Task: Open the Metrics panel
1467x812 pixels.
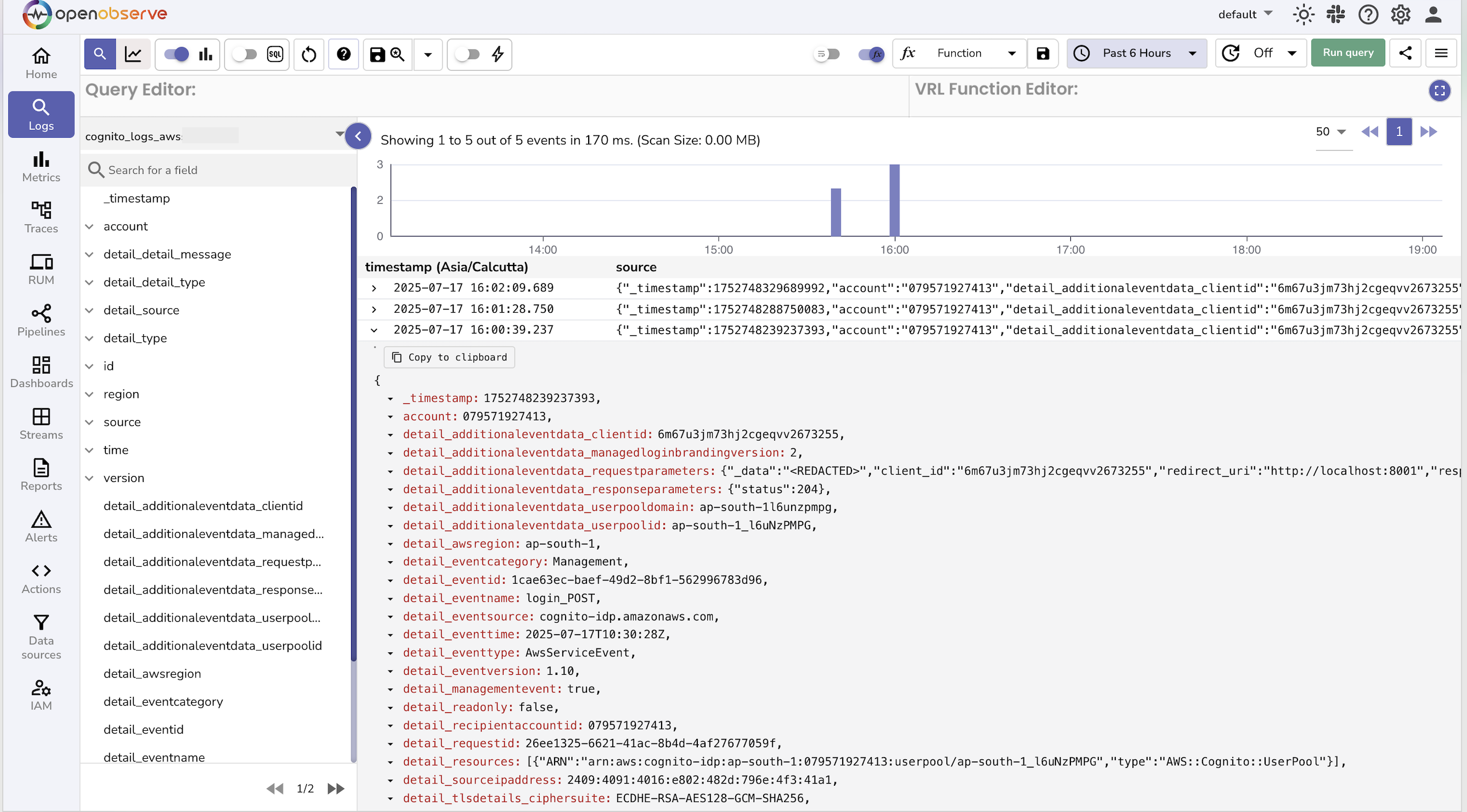Action: coord(41,166)
